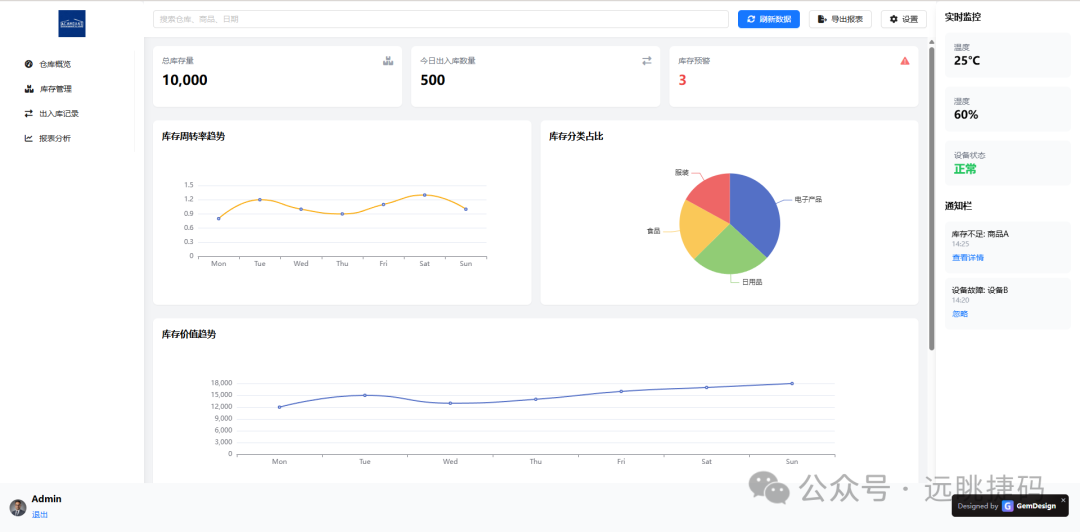Click the 退出 logout link
Viewport: 1080px width, 532px height.
pos(40,515)
